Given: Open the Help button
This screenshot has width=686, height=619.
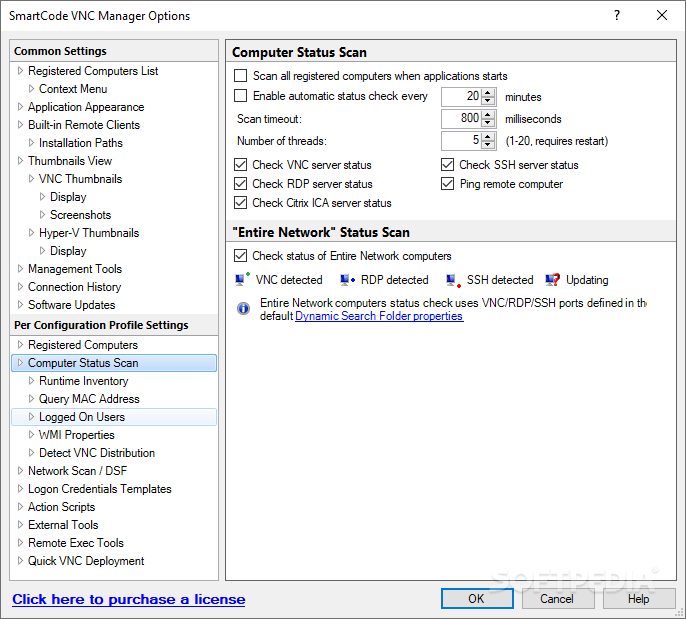Looking at the screenshot, I should click(x=639, y=598).
